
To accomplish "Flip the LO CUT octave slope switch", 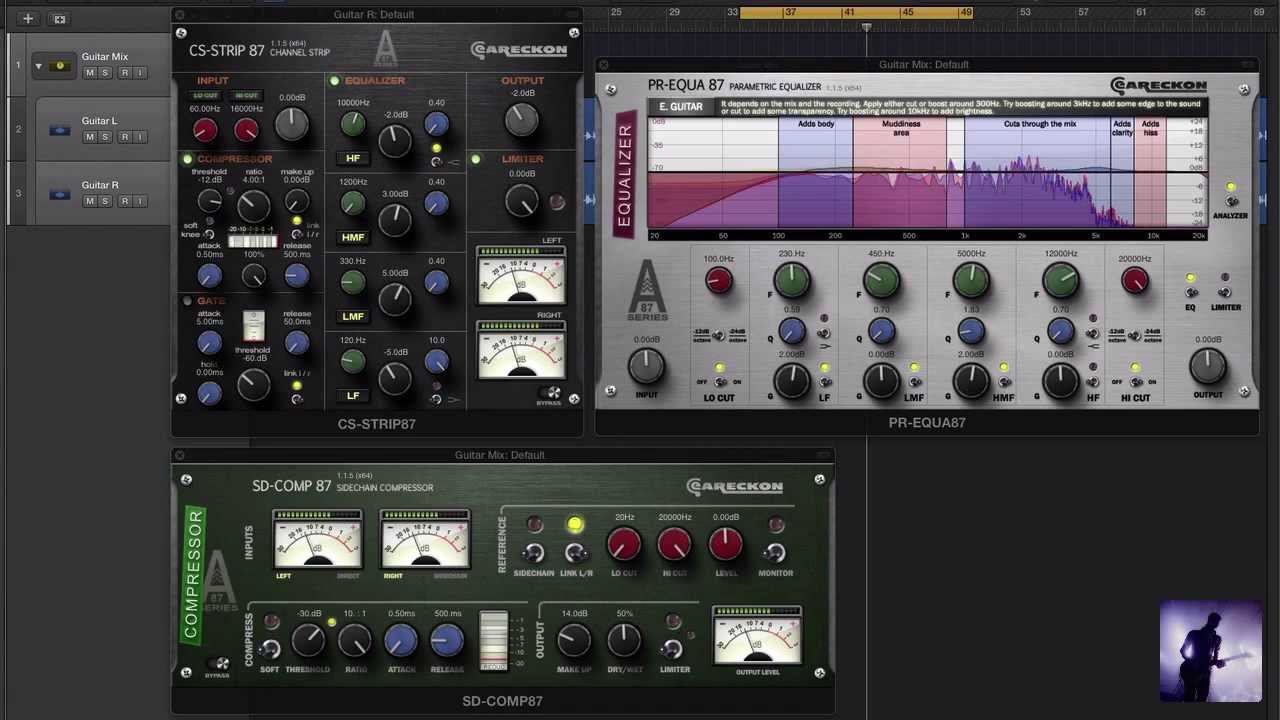I will click(719, 335).
